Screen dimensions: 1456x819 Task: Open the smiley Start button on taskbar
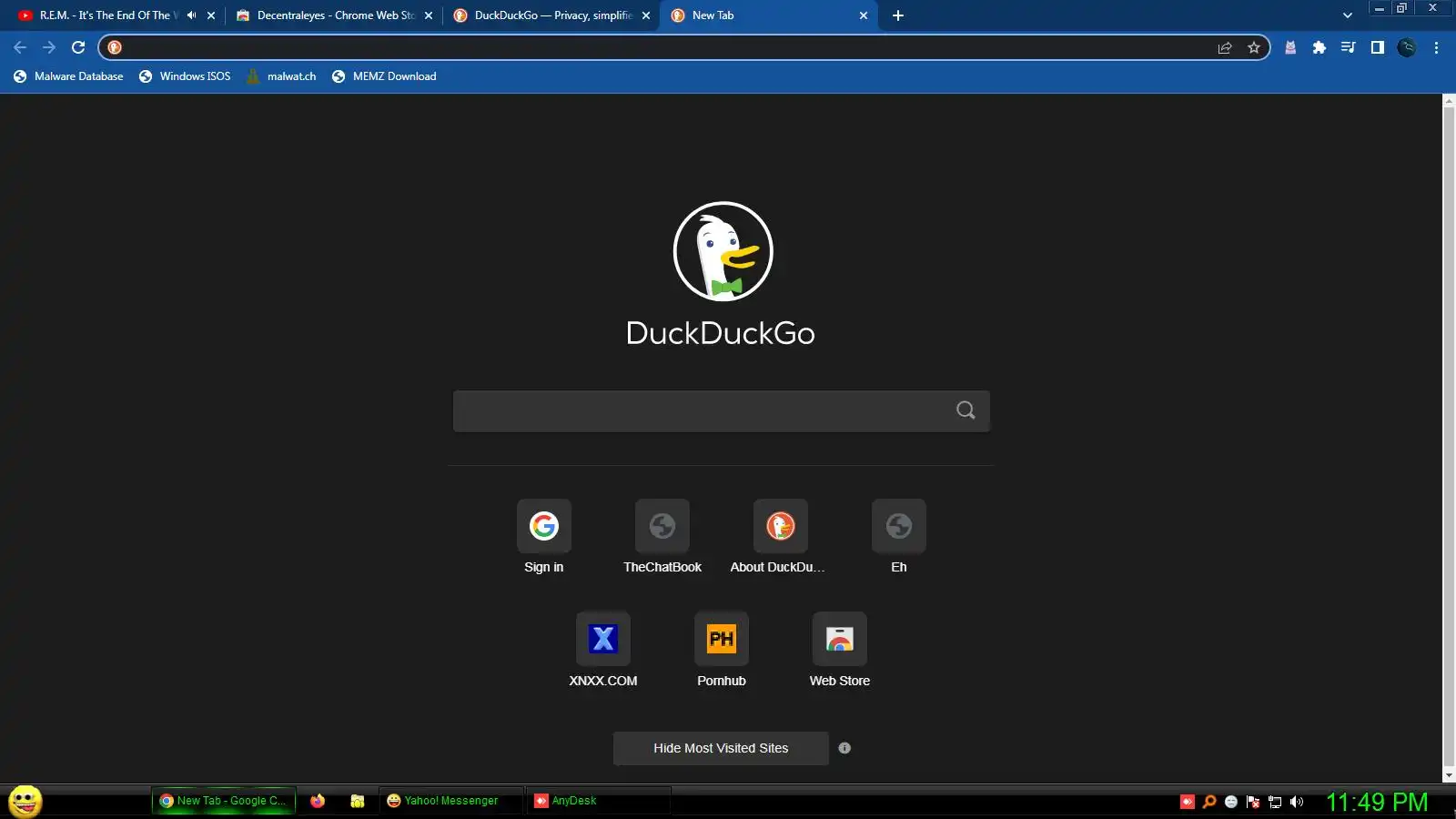tap(25, 802)
